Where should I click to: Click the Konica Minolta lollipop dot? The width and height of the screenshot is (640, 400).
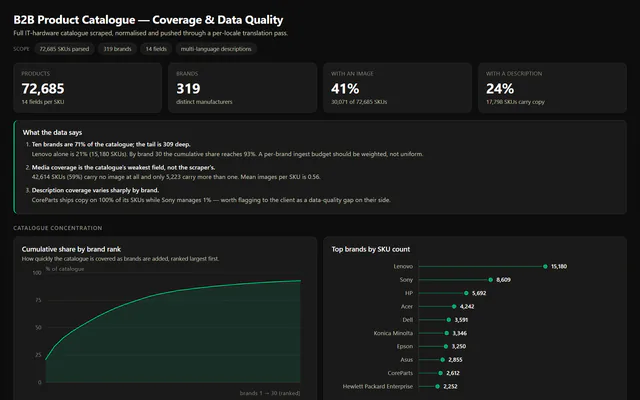click(x=447, y=333)
